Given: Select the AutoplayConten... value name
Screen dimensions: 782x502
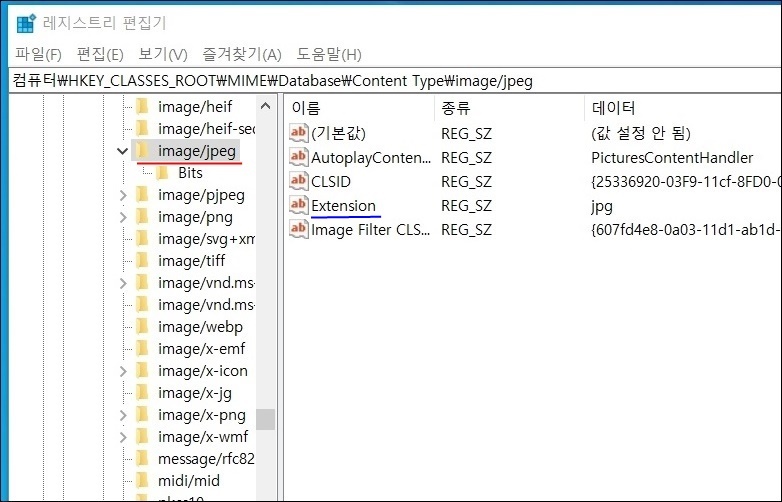Looking at the screenshot, I should click(x=371, y=158).
